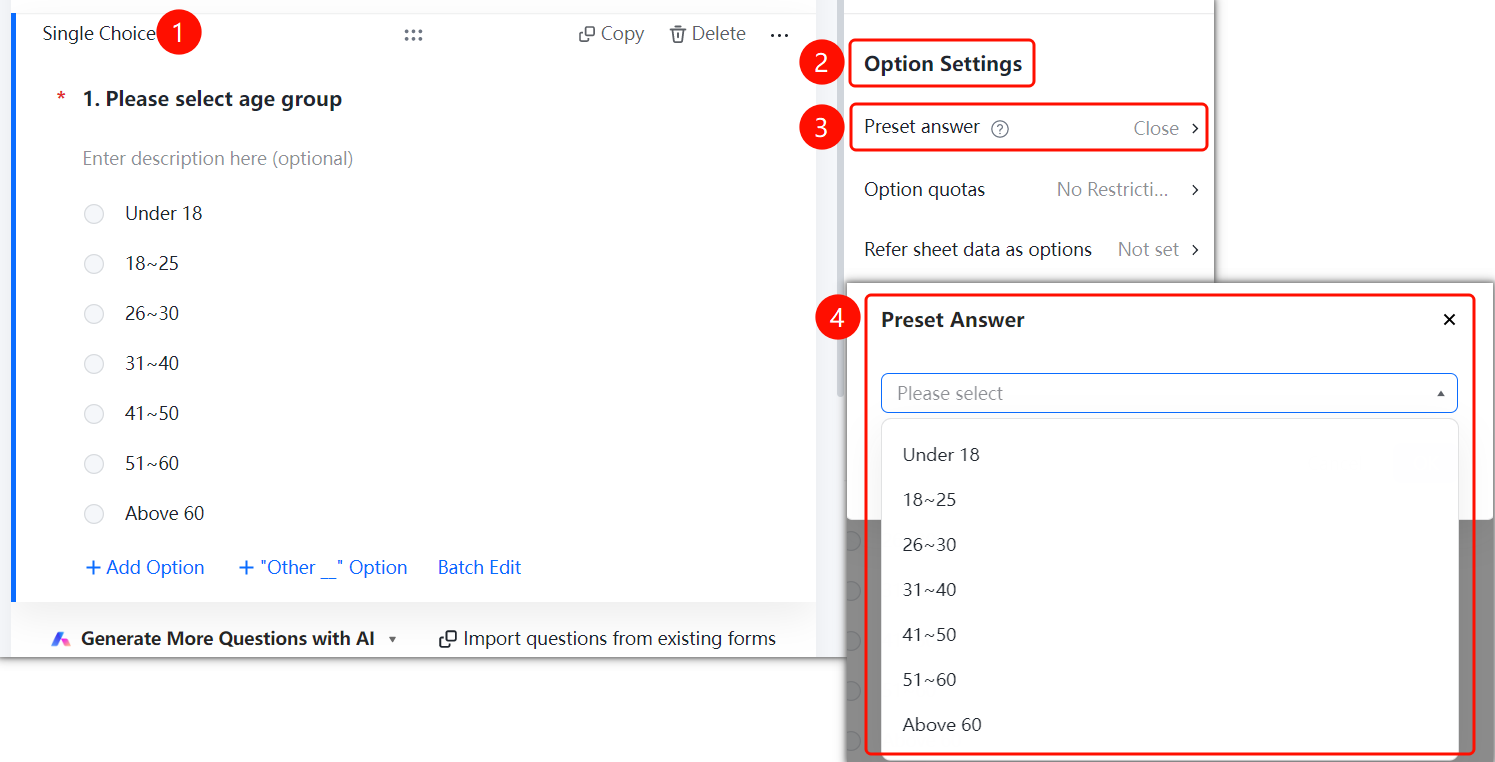
Task: Click the description input field
Action: click(x=218, y=159)
